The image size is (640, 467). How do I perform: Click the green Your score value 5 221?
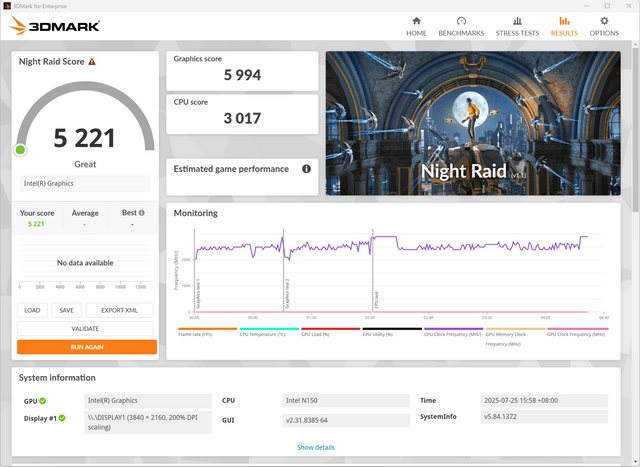click(36, 224)
